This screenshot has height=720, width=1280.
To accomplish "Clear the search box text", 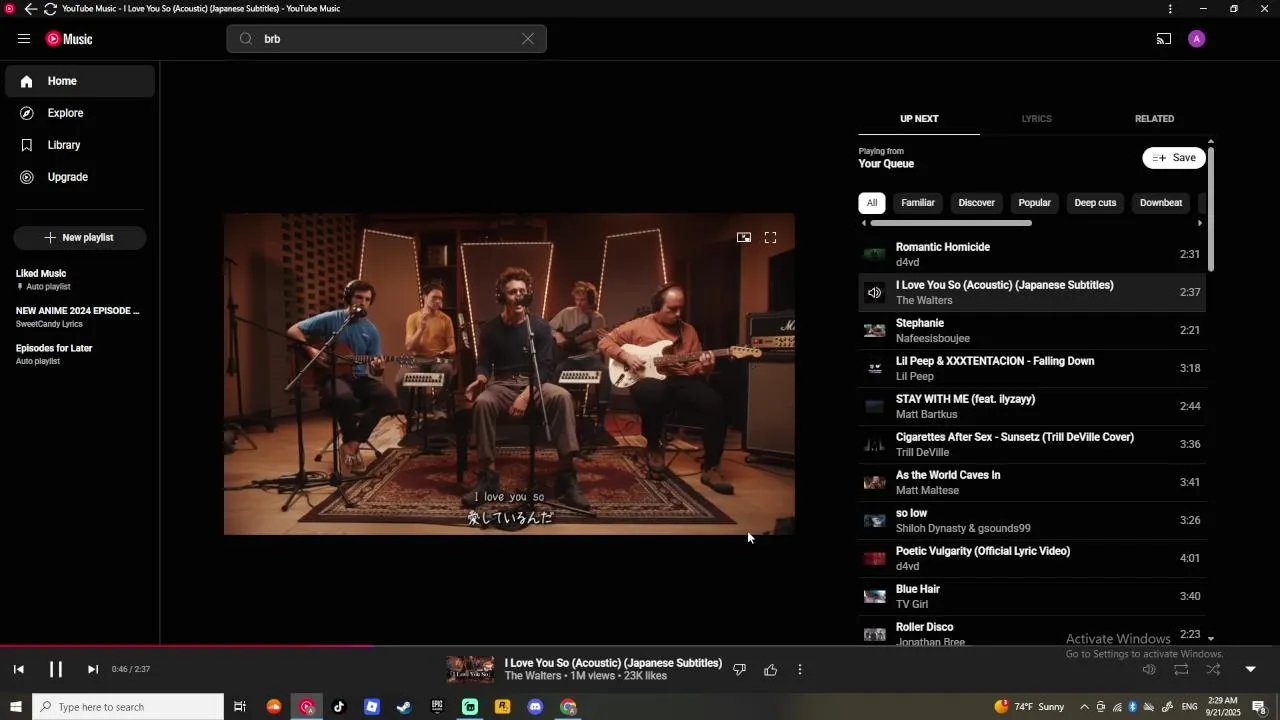I will (528, 39).
